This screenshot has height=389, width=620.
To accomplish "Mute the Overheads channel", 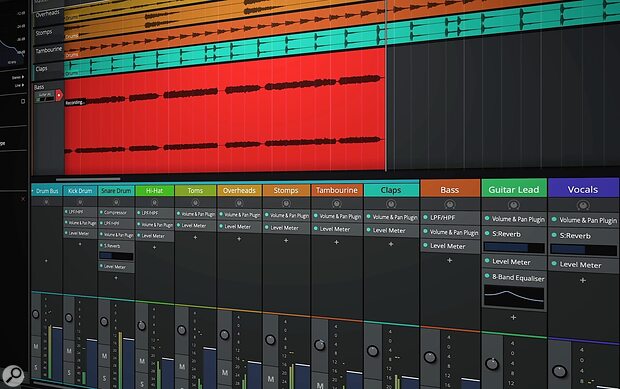I will click(x=225, y=372).
